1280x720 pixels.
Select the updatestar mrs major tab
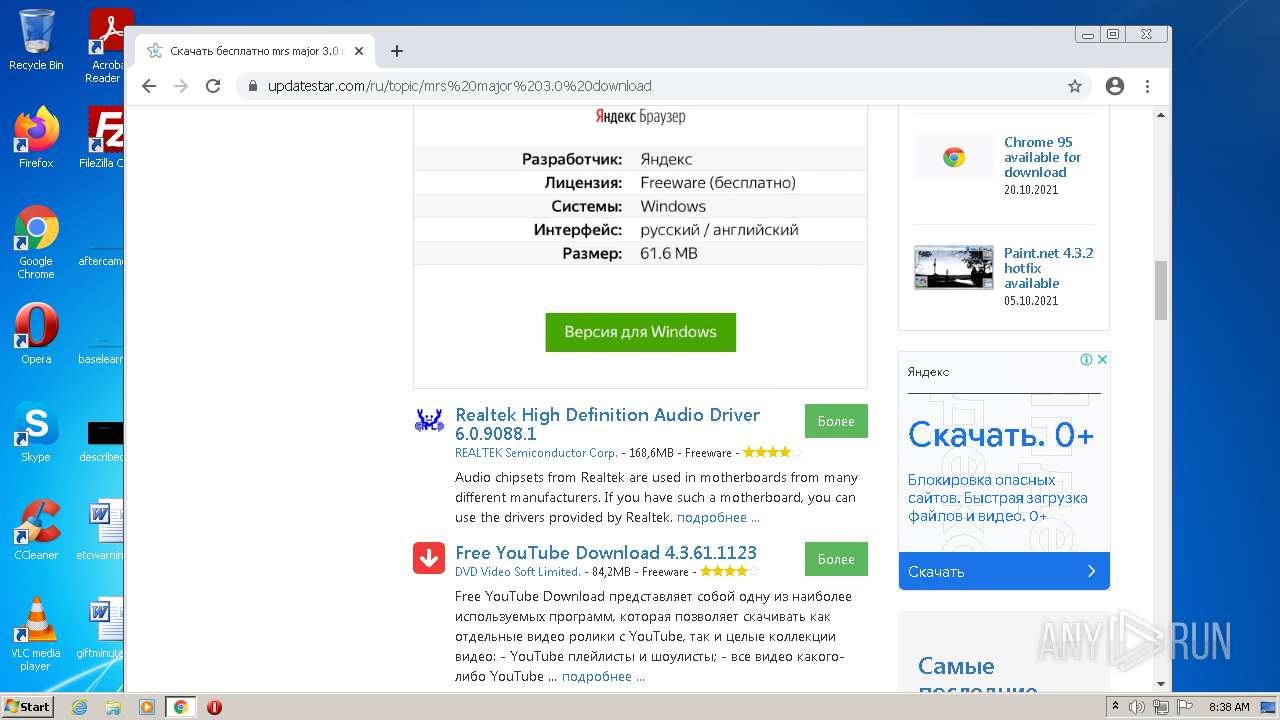coord(255,51)
